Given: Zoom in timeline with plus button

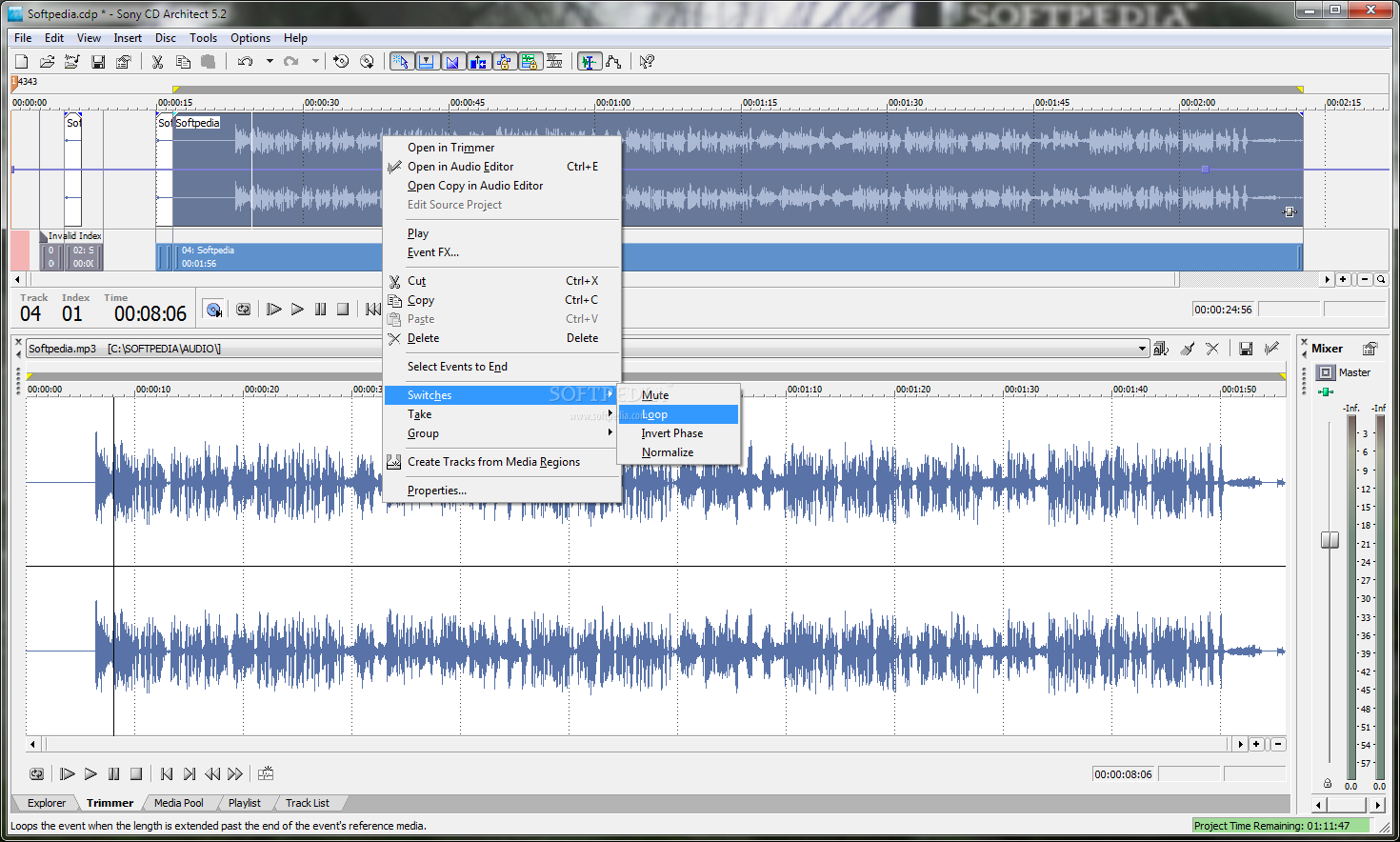Looking at the screenshot, I should coord(1344,279).
